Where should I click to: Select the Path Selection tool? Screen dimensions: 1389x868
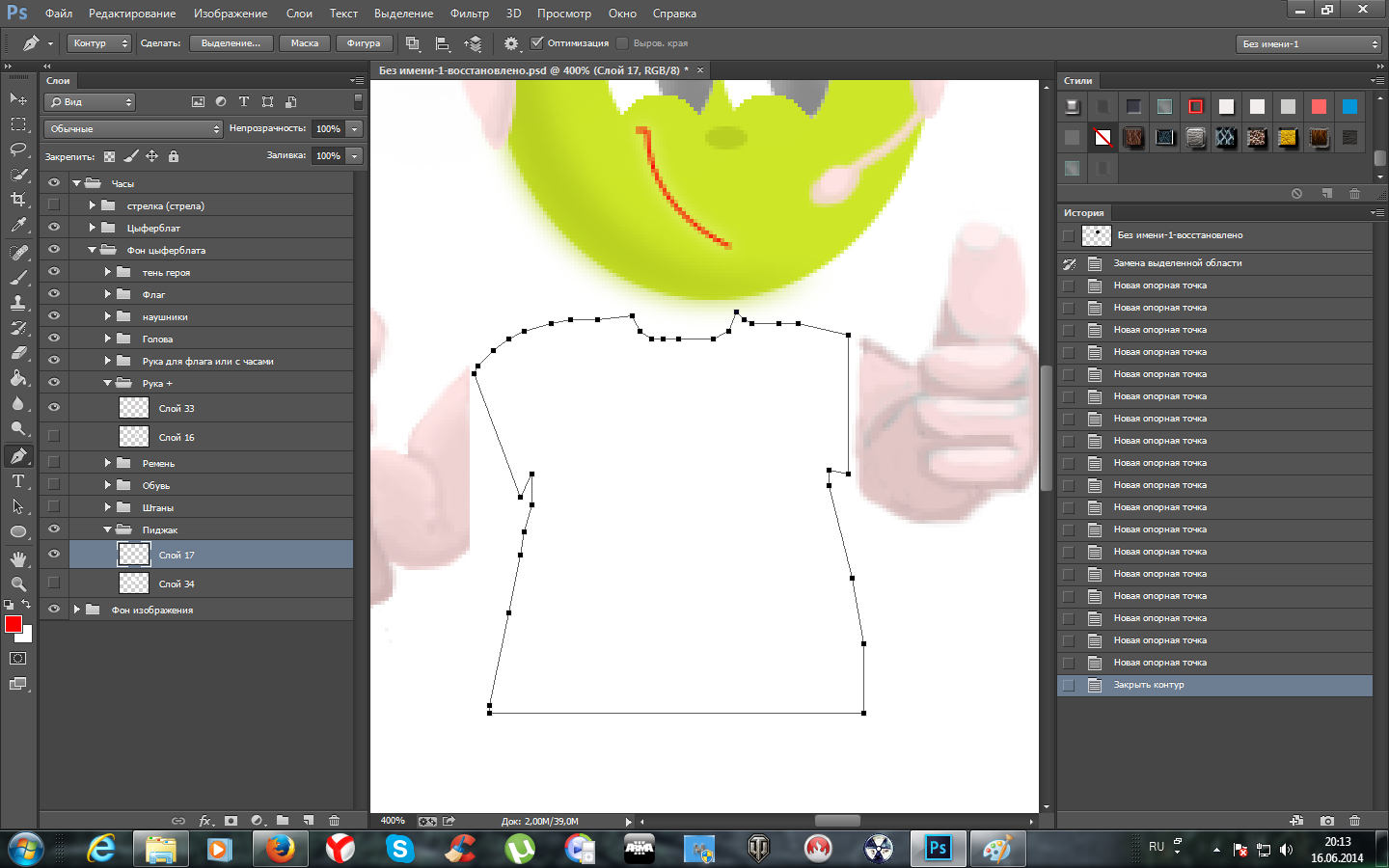(18, 506)
